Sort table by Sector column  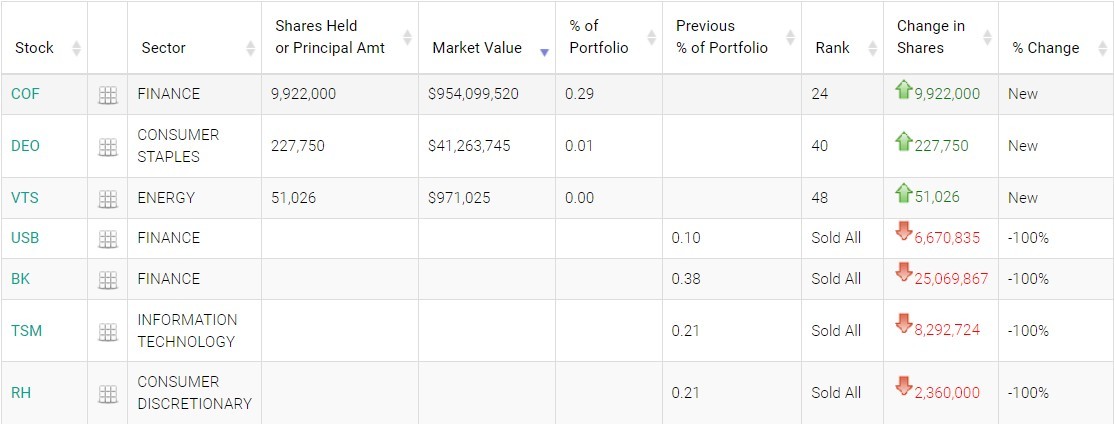[163, 48]
